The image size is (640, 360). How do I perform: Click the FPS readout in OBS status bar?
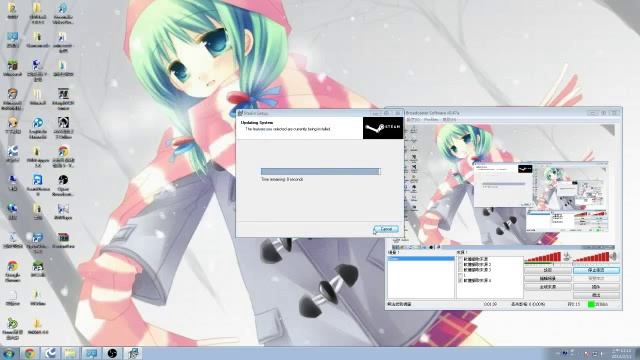[x=574, y=304]
